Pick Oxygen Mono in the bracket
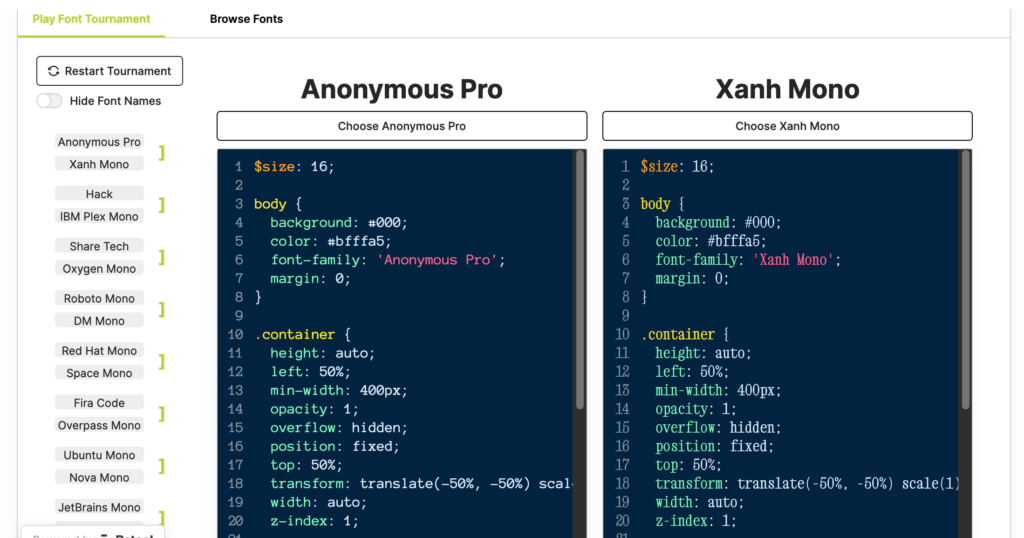This screenshot has width=1024, height=538. coord(99,268)
